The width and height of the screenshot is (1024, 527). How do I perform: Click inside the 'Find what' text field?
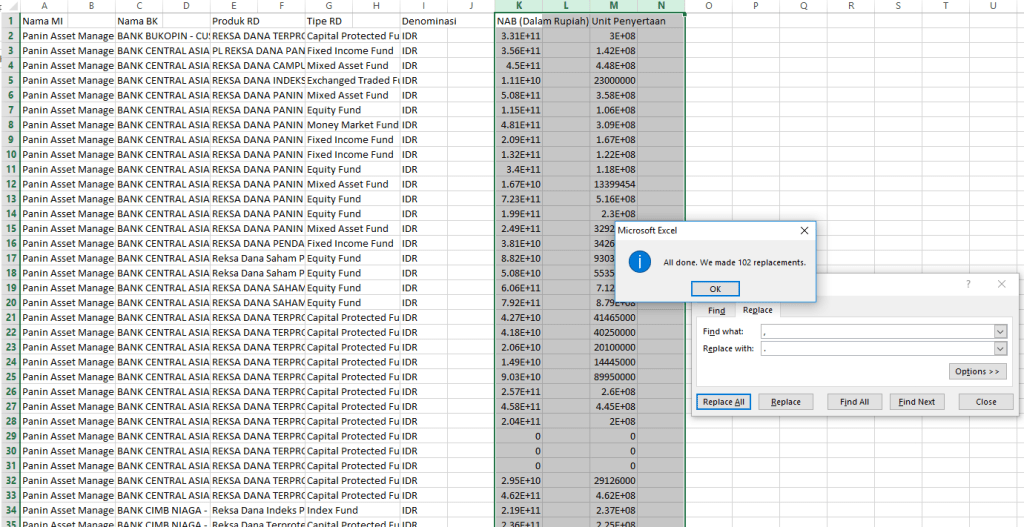875,331
